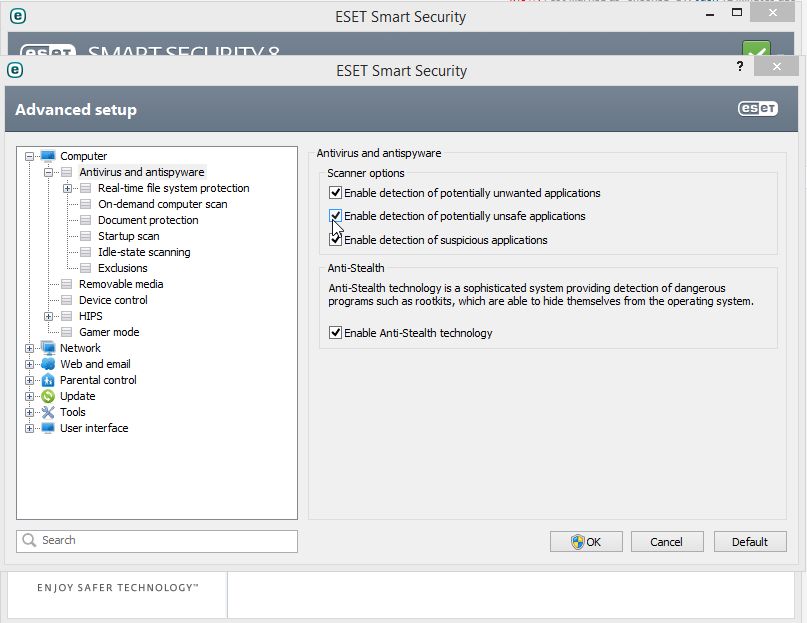Toggle detection of potentially unwanted applications

click(x=336, y=193)
